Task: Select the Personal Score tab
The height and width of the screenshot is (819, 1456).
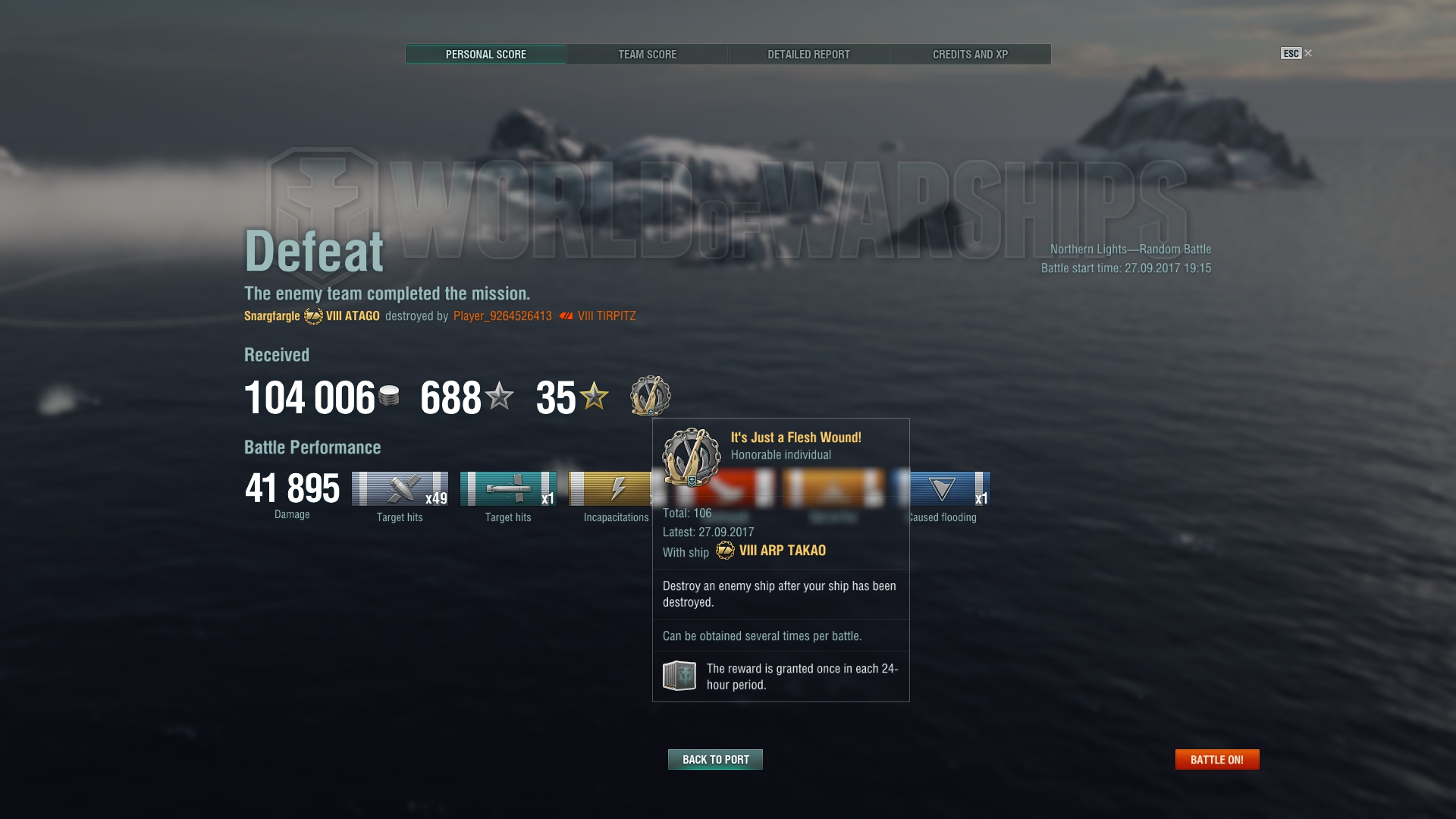Action: 485,55
